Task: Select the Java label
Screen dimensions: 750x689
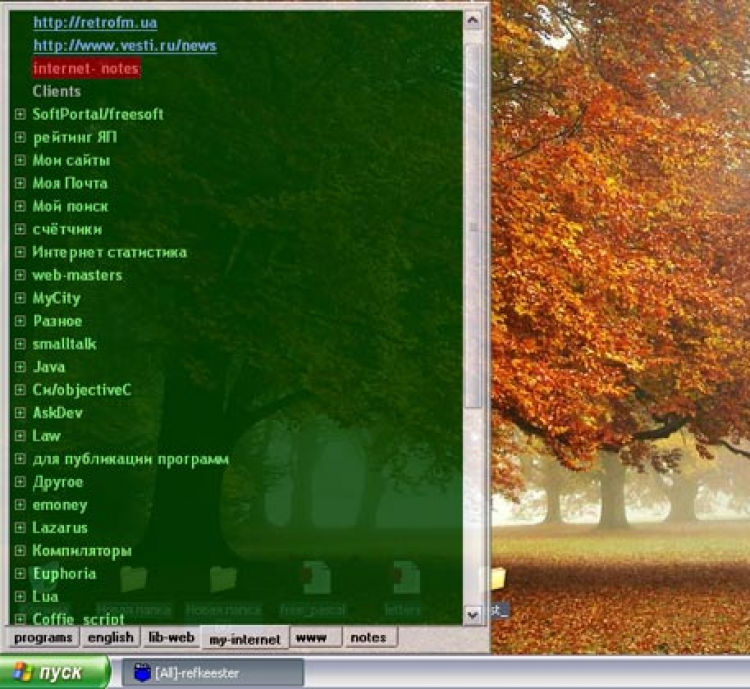Action: click(49, 367)
